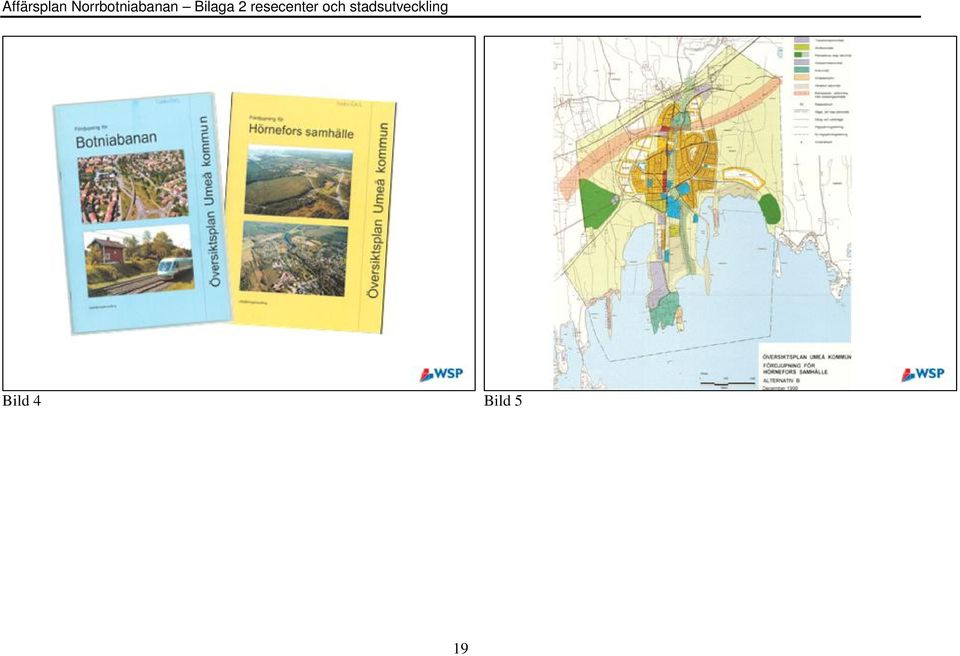Click the vertical 'Översiktsplan Umeå kommun' text on blue booklet
Viewport: 960px width, 656px height.
[210, 202]
